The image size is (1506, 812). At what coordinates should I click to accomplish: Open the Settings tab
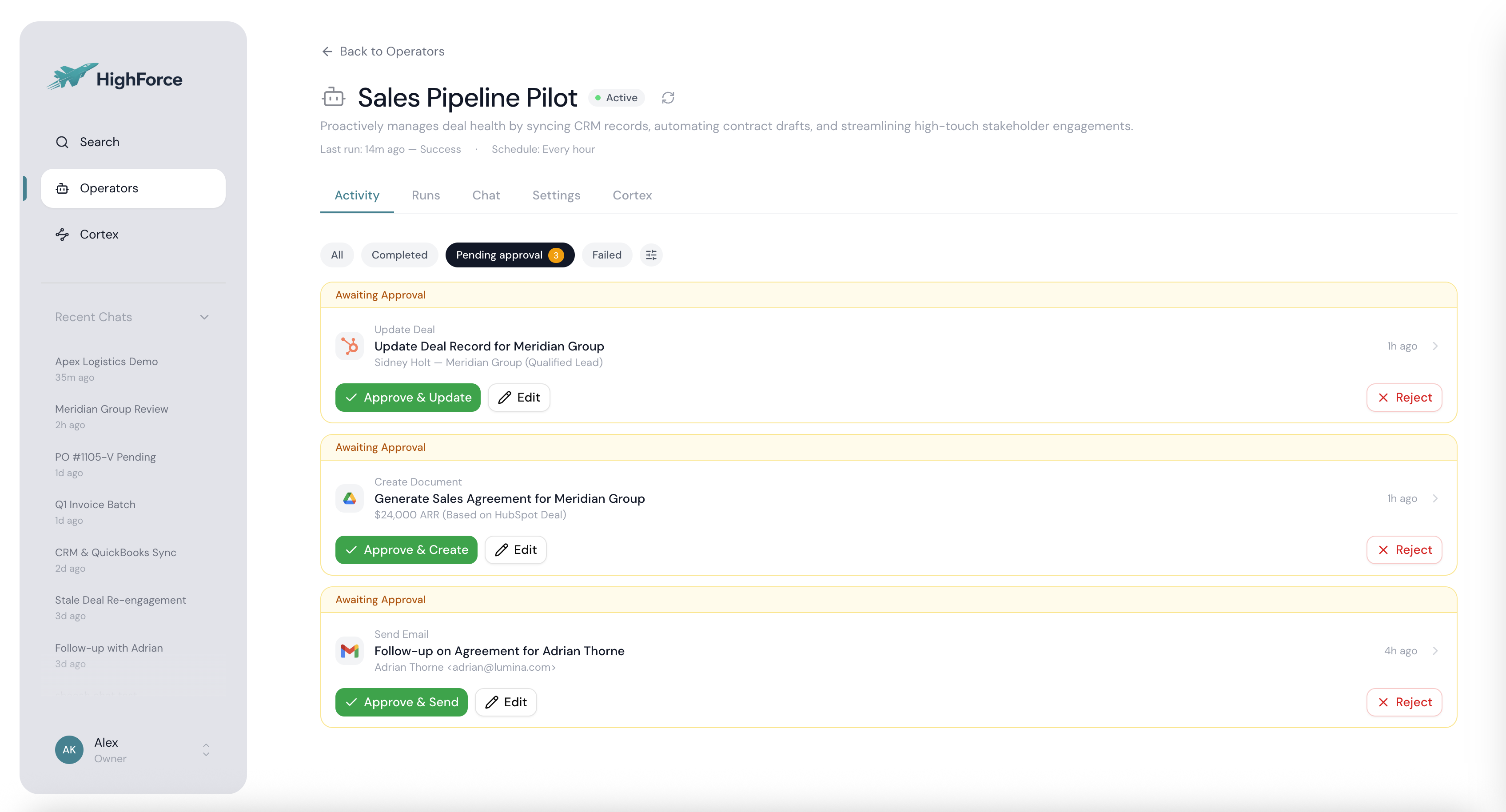(x=555, y=195)
